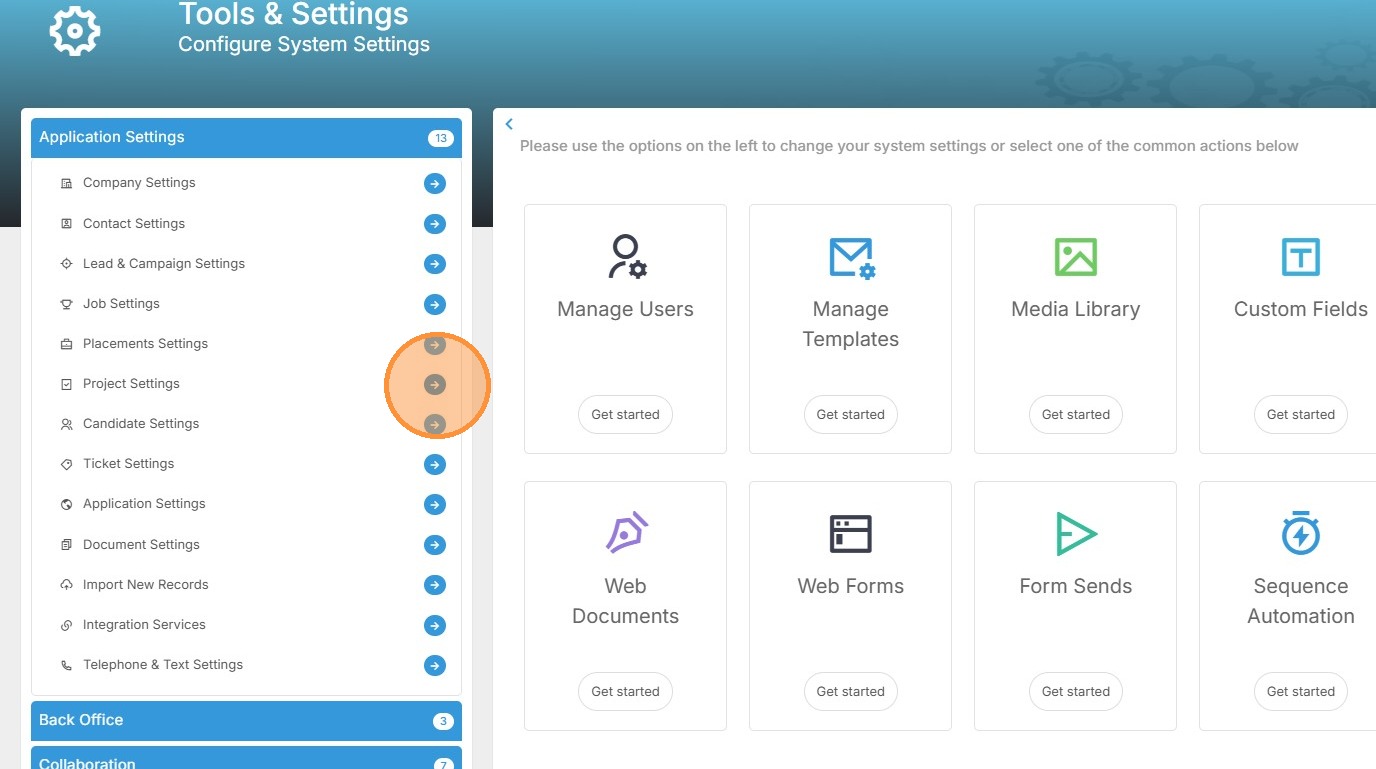
Task: Click Get started under Web Documents
Action: 626,691
